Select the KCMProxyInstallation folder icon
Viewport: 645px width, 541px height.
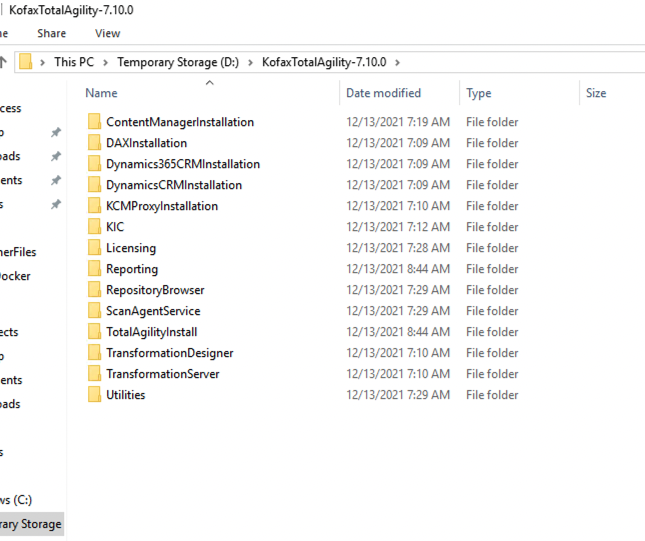pos(94,206)
